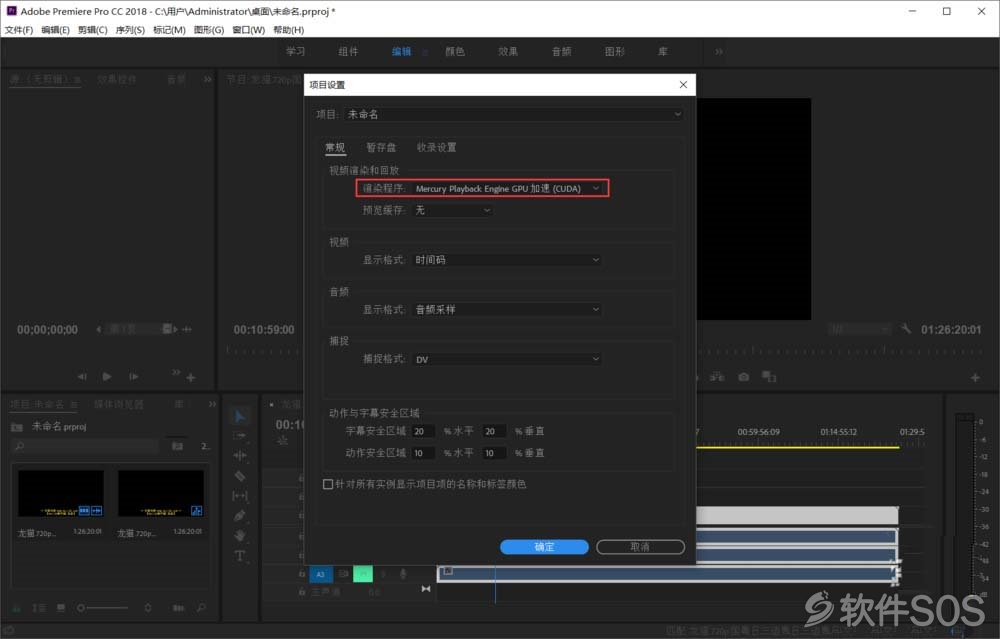1000x639 pixels.
Task: Toggle sync lock on track A3
Action: (343, 574)
